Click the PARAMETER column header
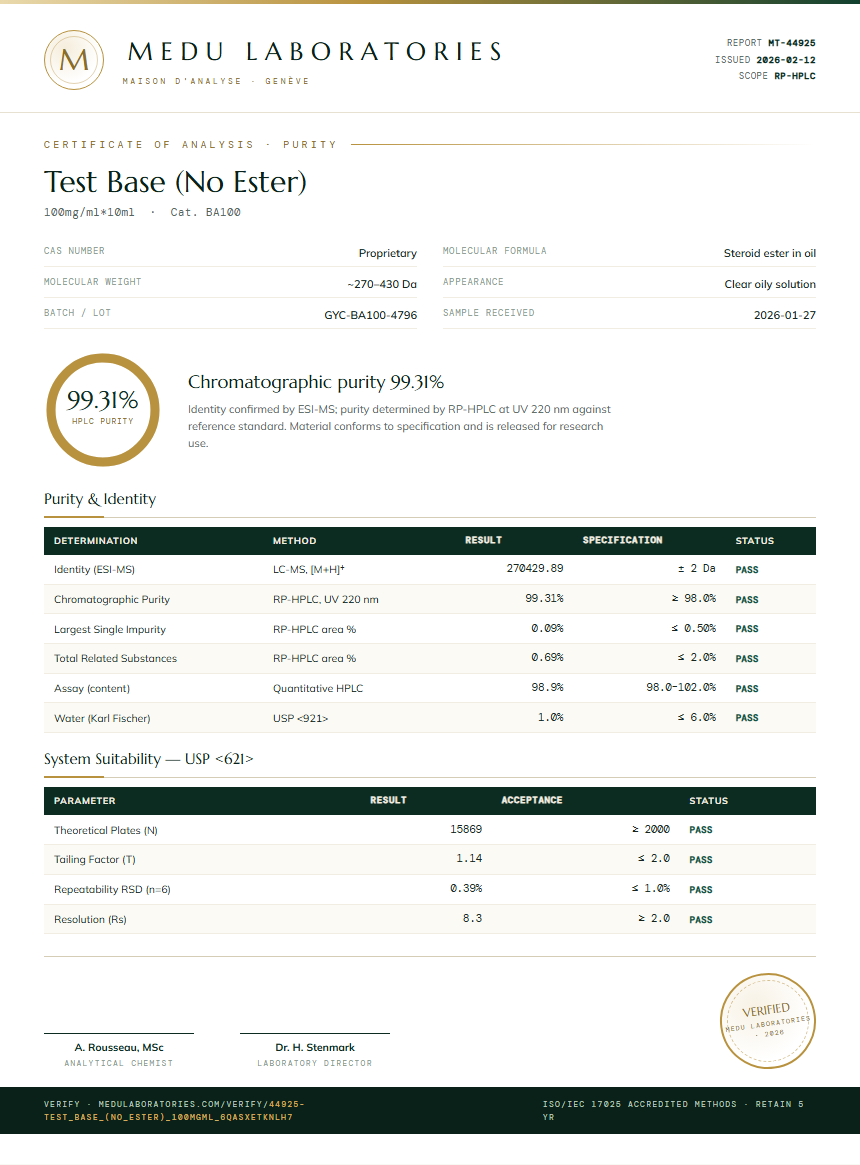 click(x=85, y=801)
